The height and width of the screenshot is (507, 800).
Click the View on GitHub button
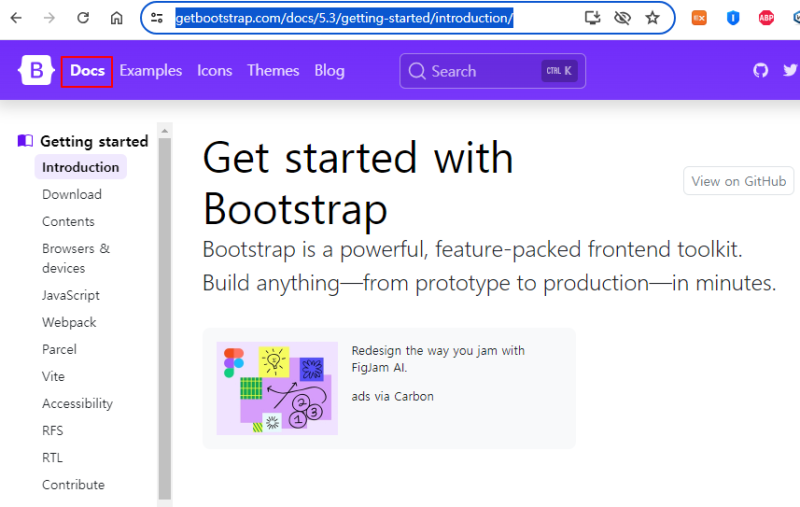pos(738,181)
